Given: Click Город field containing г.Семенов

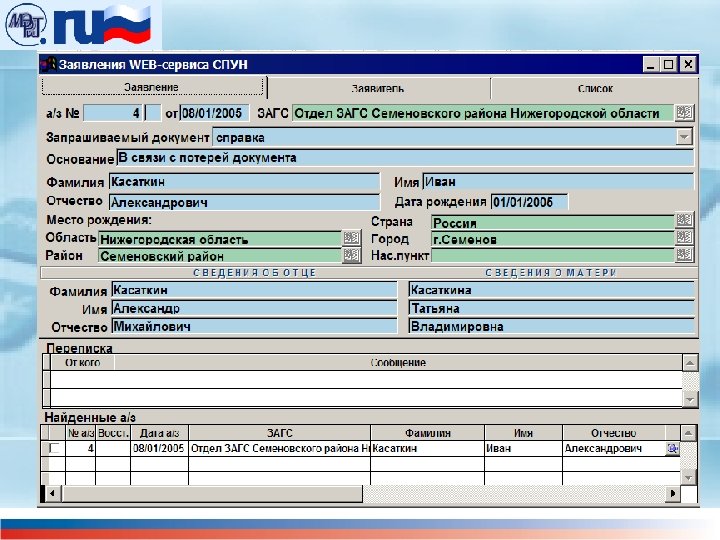Looking at the screenshot, I should click(x=553, y=239).
